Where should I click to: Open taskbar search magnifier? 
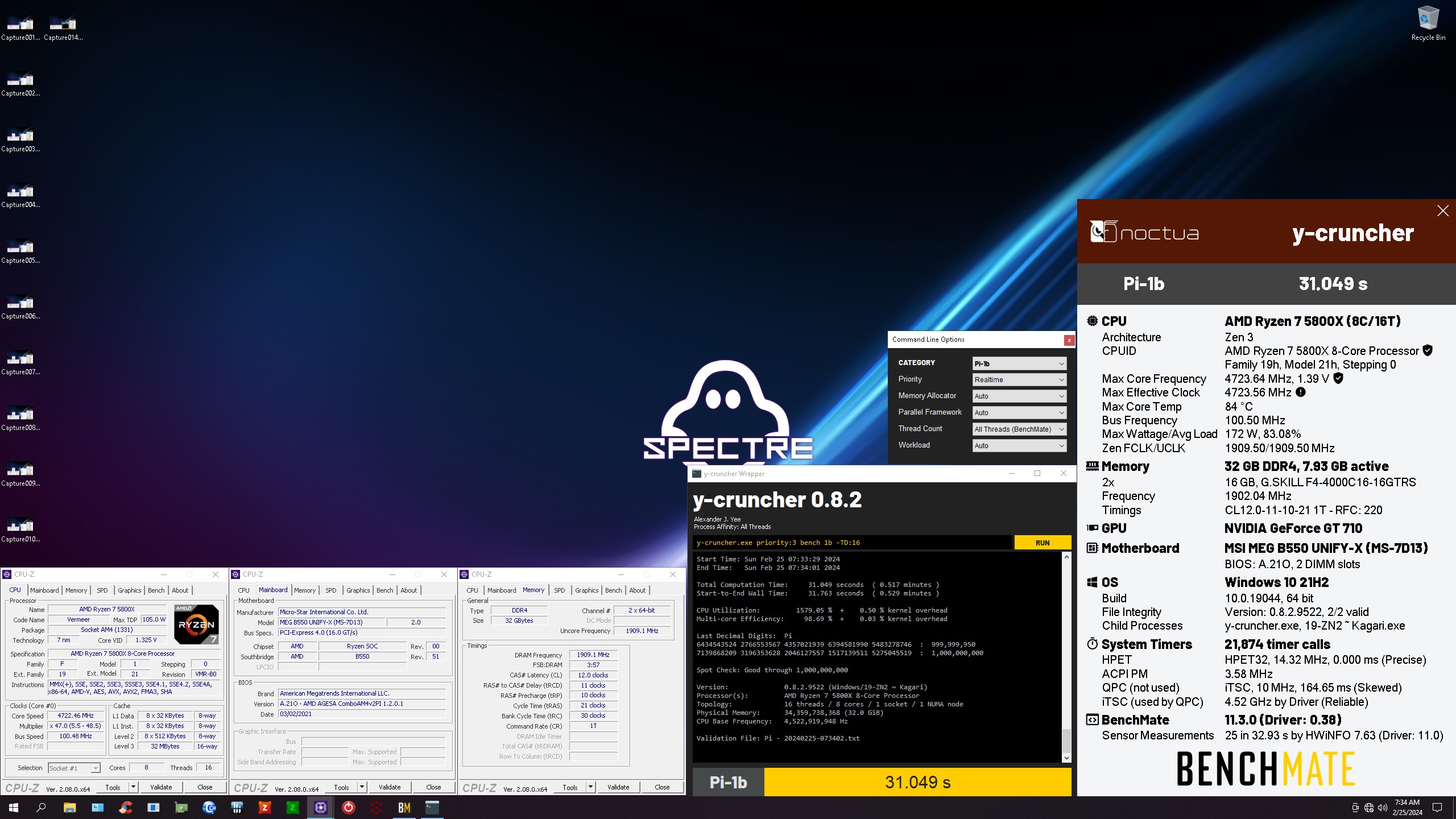click(41, 808)
